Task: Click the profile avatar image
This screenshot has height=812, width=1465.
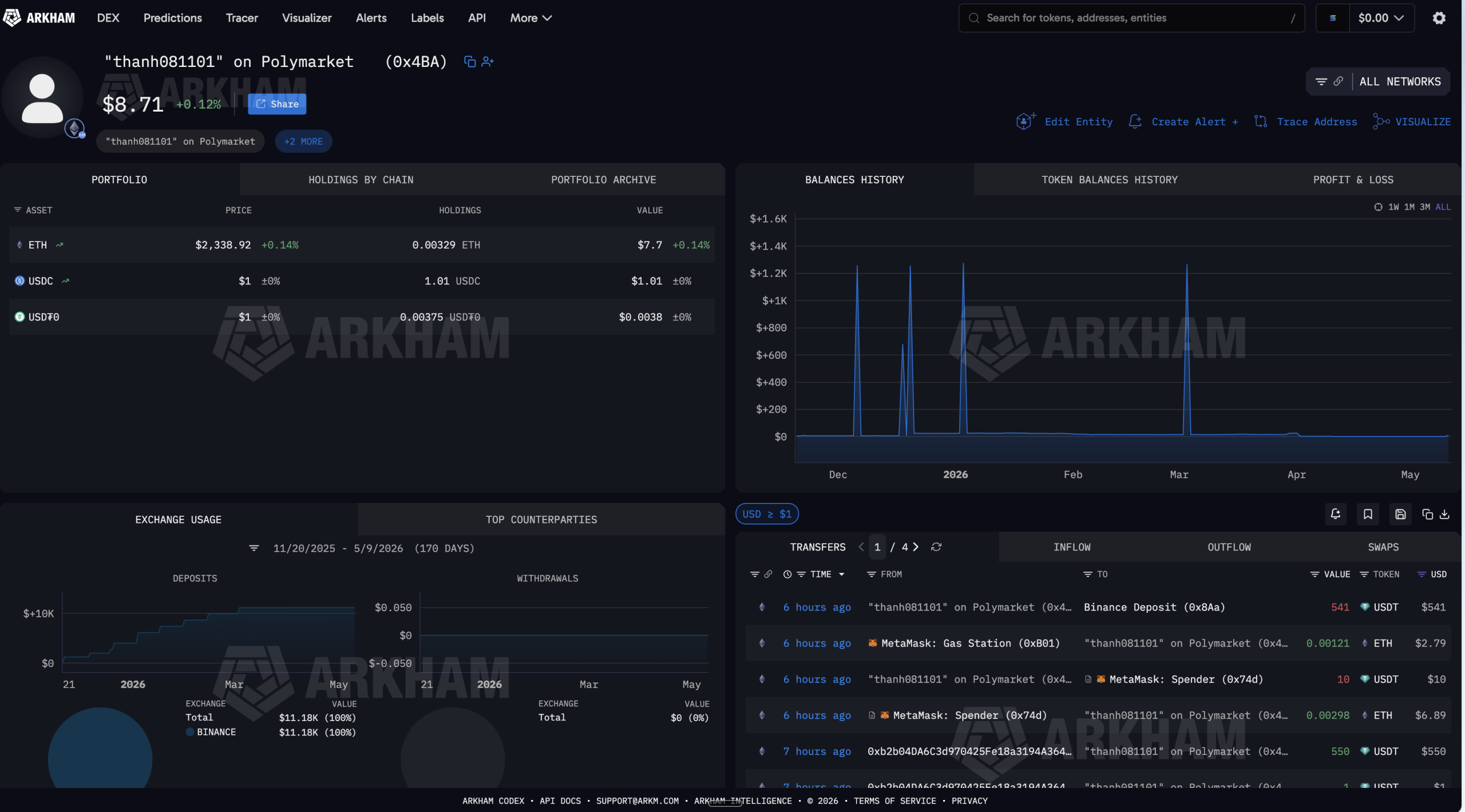Action: tap(42, 98)
